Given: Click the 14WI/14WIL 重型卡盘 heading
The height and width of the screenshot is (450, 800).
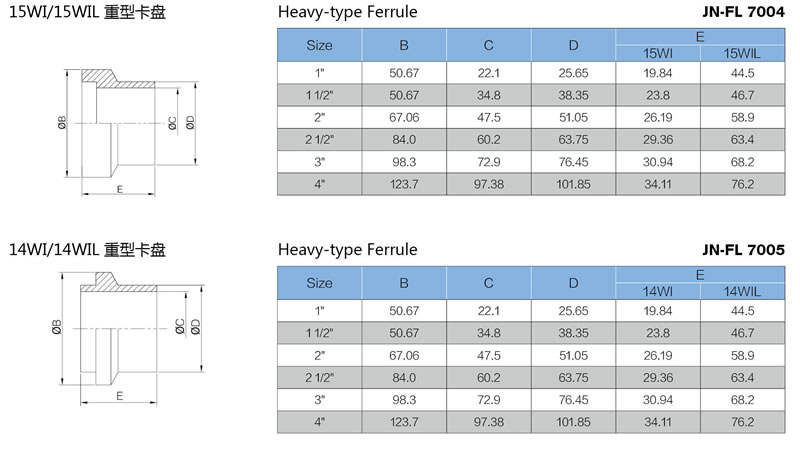Looking at the screenshot, I should click(x=87, y=250).
